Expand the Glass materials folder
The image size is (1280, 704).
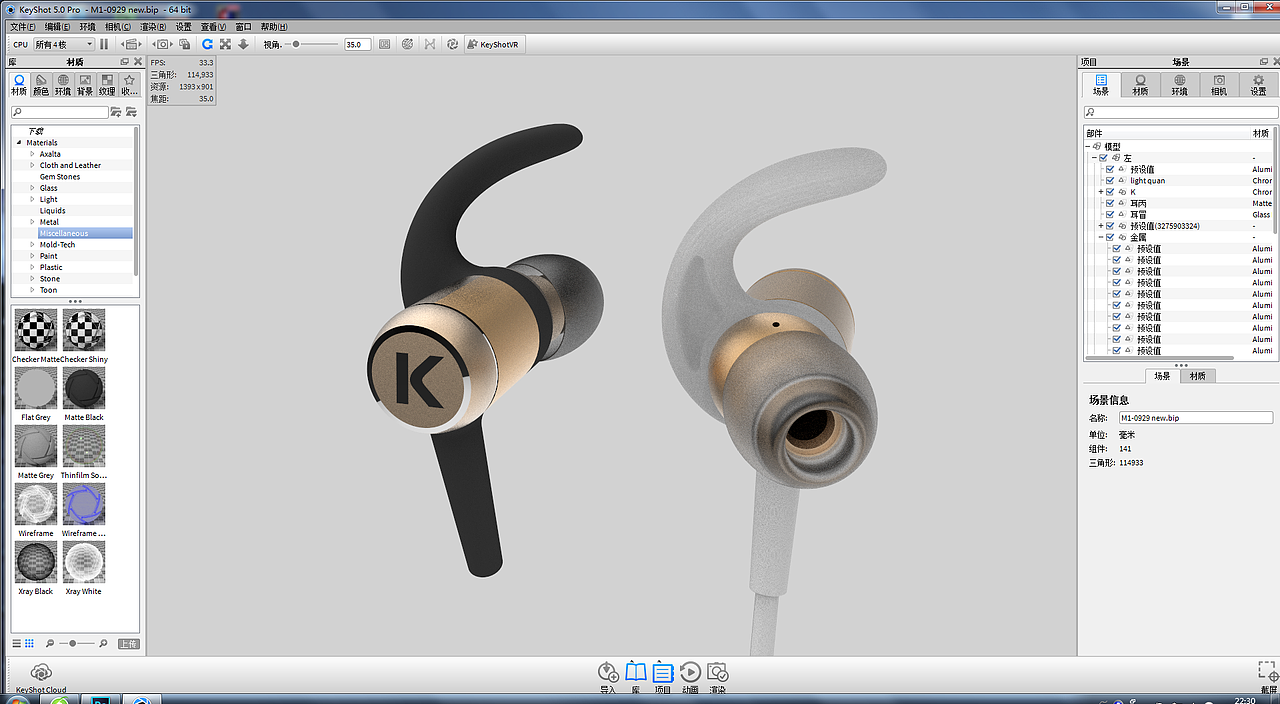[x=32, y=188]
